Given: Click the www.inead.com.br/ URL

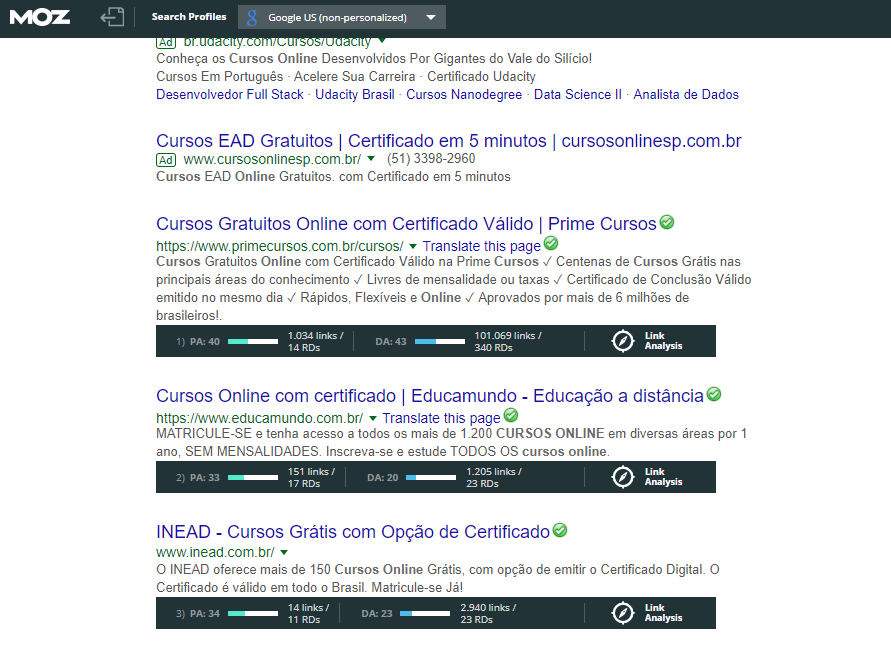Looking at the screenshot, I should point(215,552).
